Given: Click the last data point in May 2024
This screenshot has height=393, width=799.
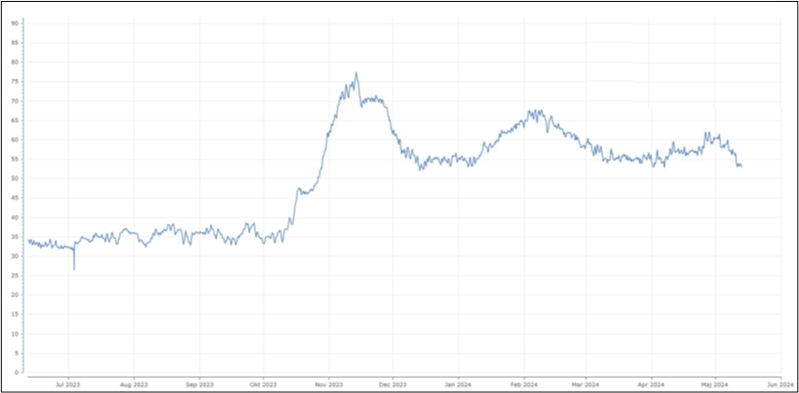Looking at the screenshot, I should pyautogui.click(x=741, y=166).
